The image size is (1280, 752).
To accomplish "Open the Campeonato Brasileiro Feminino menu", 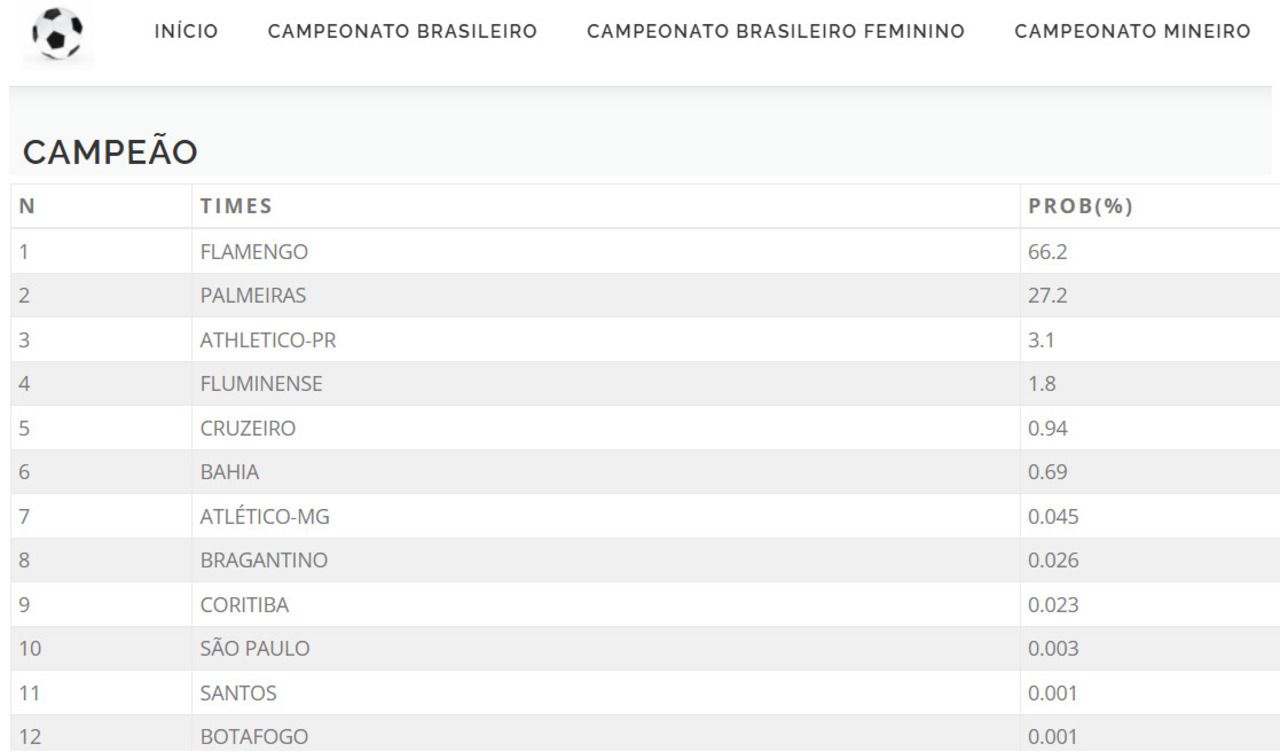I will click(x=776, y=32).
